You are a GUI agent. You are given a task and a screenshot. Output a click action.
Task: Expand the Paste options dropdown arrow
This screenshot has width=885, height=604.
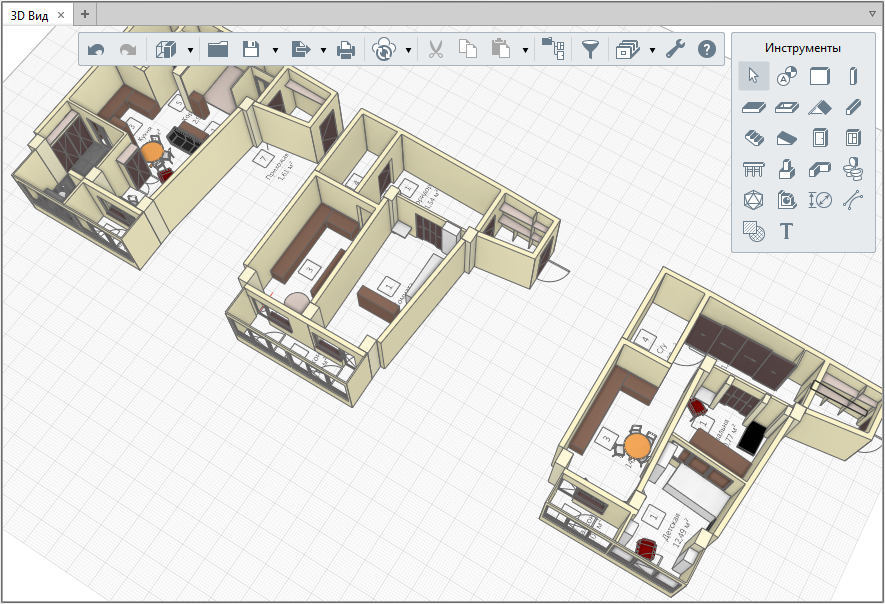[525, 50]
